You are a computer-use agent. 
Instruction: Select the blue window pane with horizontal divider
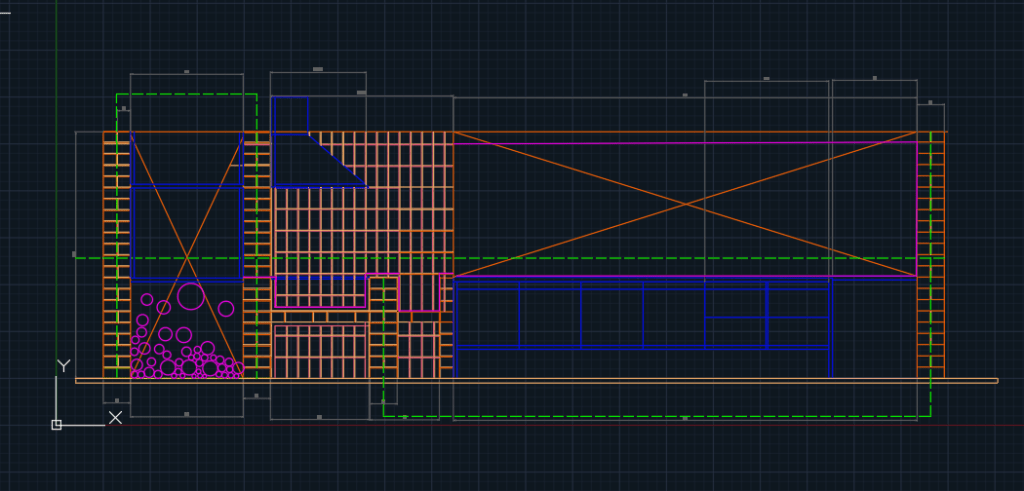tap(735, 315)
